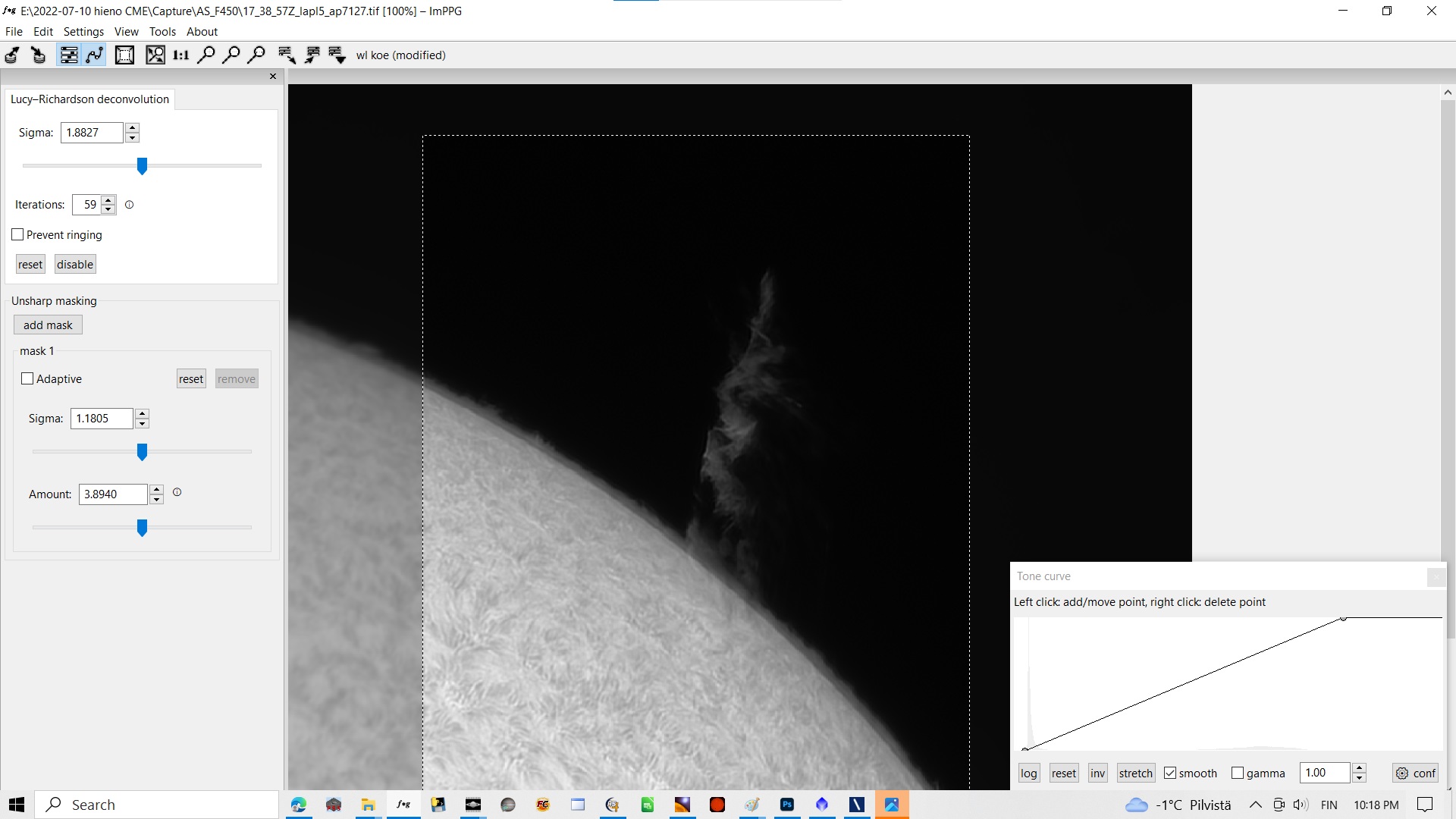The height and width of the screenshot is (819, 1456).
Task: Click reset for mask 1
Action: click(191, 378)
